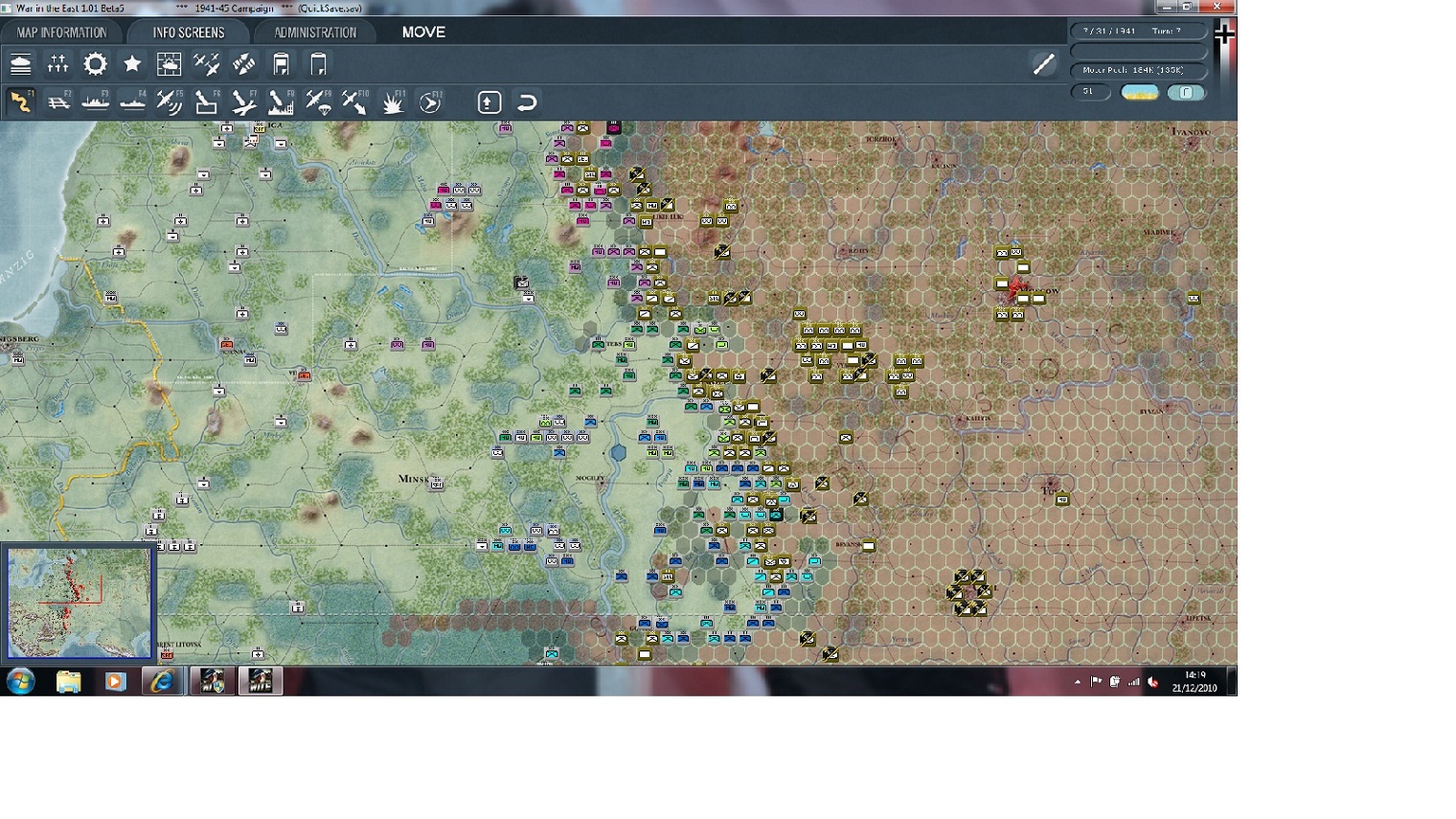Screen dimensions: 1456x819
Task: Click the boxed up-arrow toolbar button
Action: (489, 102)
